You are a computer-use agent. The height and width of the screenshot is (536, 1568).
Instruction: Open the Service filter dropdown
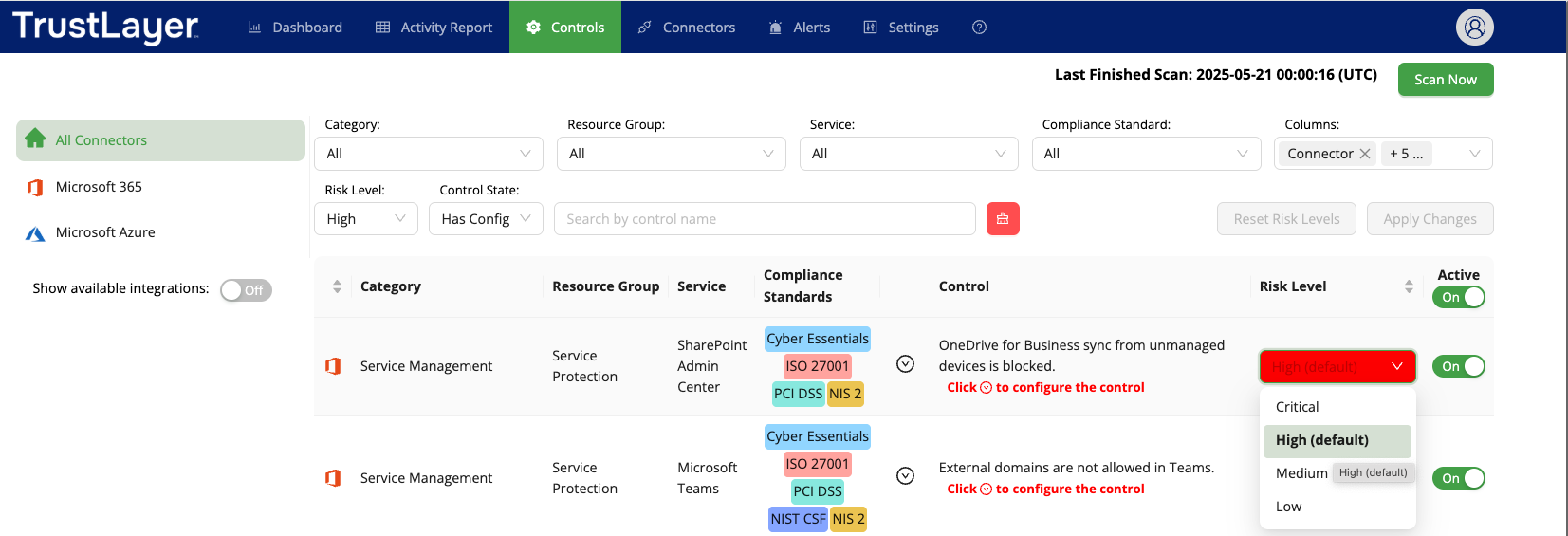[909, 154]
